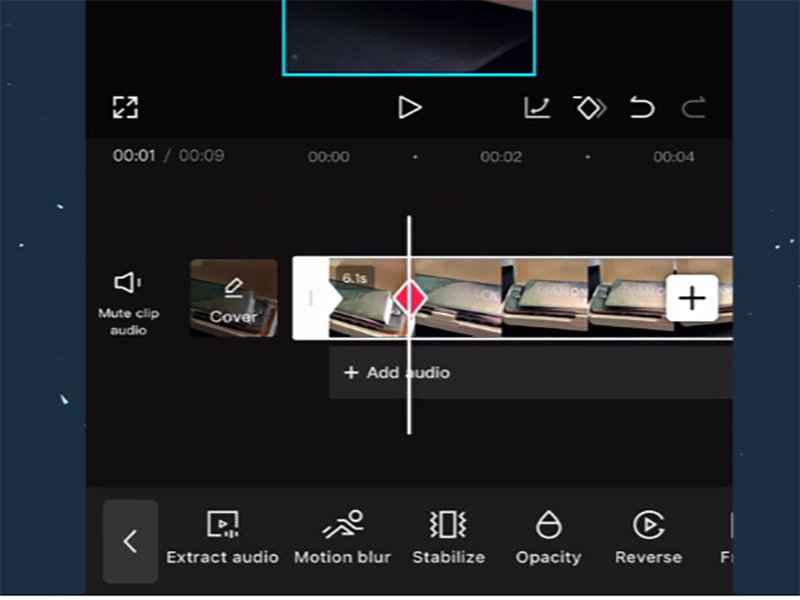Open the Opacity tool
This screenshot has width=800, height=600.
point(548,535)
